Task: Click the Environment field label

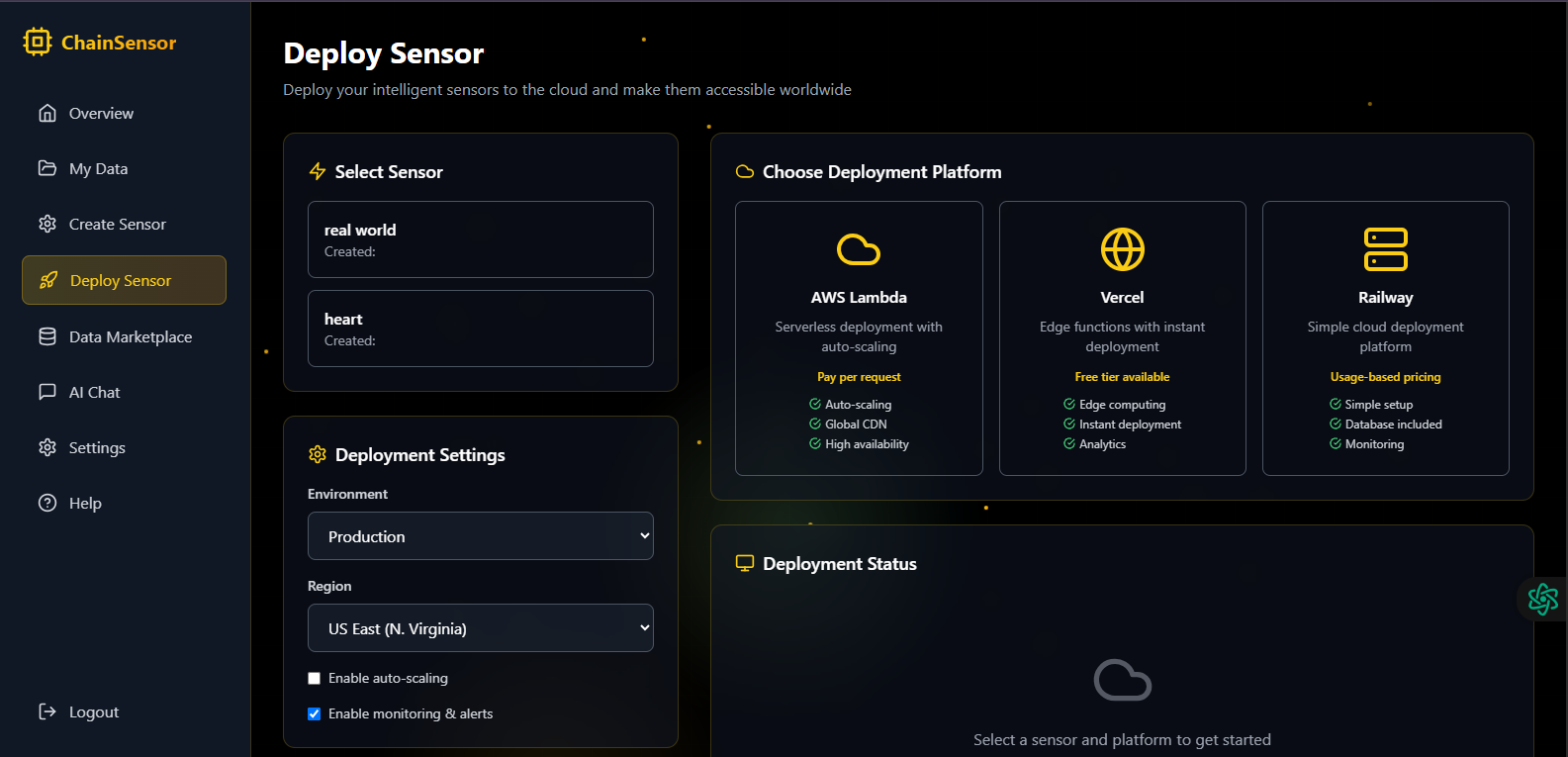Action: point(347,494)
